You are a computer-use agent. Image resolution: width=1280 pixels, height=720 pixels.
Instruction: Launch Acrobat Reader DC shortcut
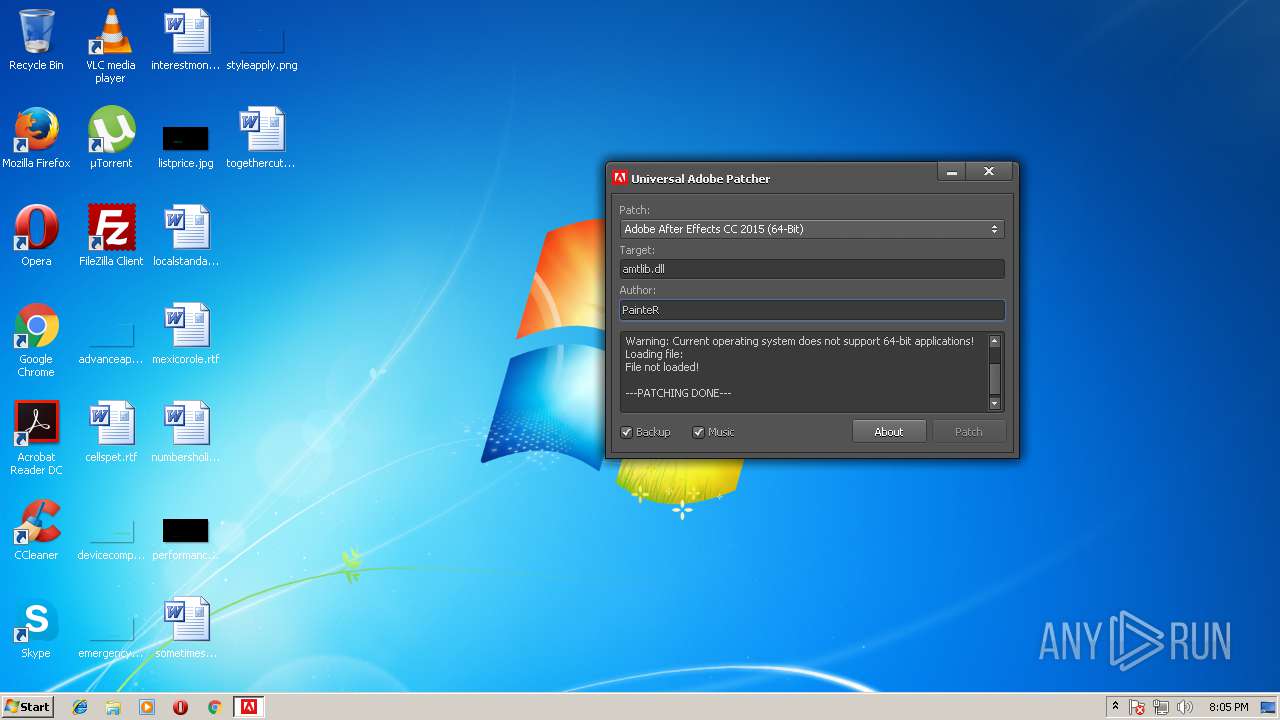tap(36, 438)
